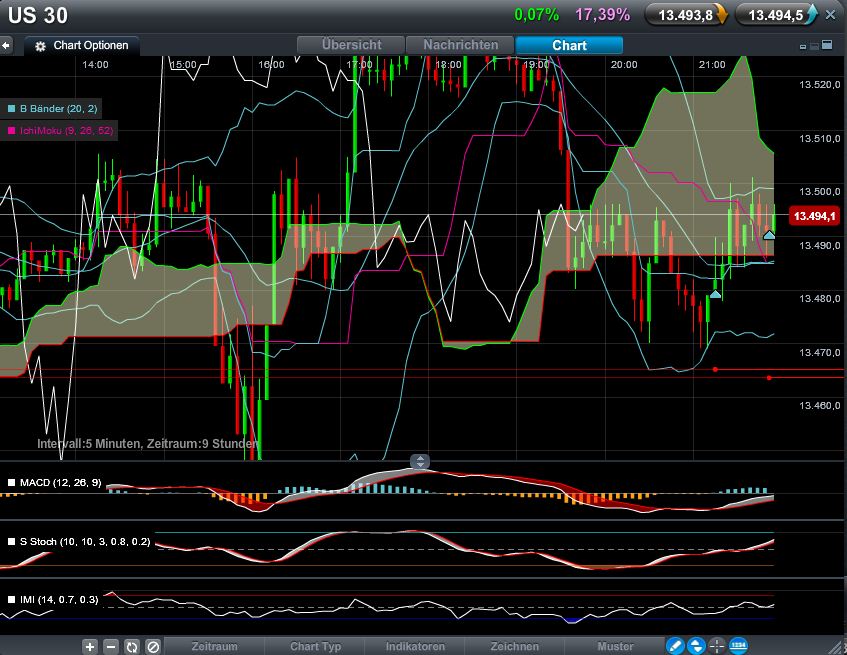Click the upper red horizontal line's dot
Image resolution: width=847 pixels, height=655 pixels.
tap(715, 369)
